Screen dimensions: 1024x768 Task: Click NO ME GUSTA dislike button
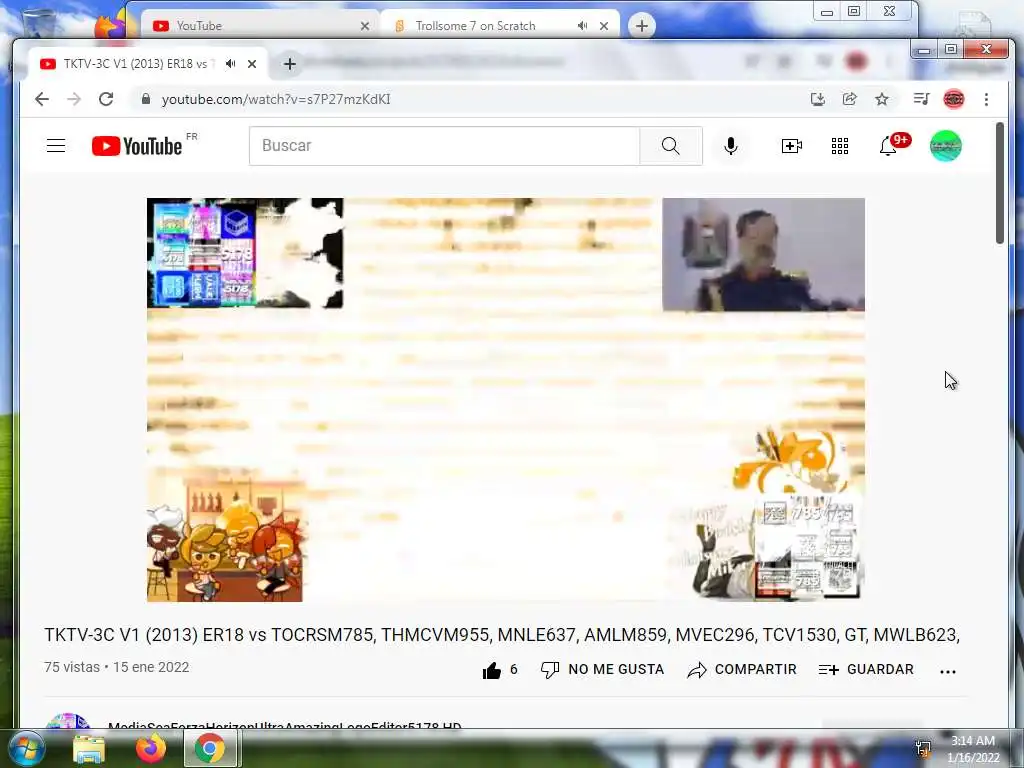(x=602, y=670)
